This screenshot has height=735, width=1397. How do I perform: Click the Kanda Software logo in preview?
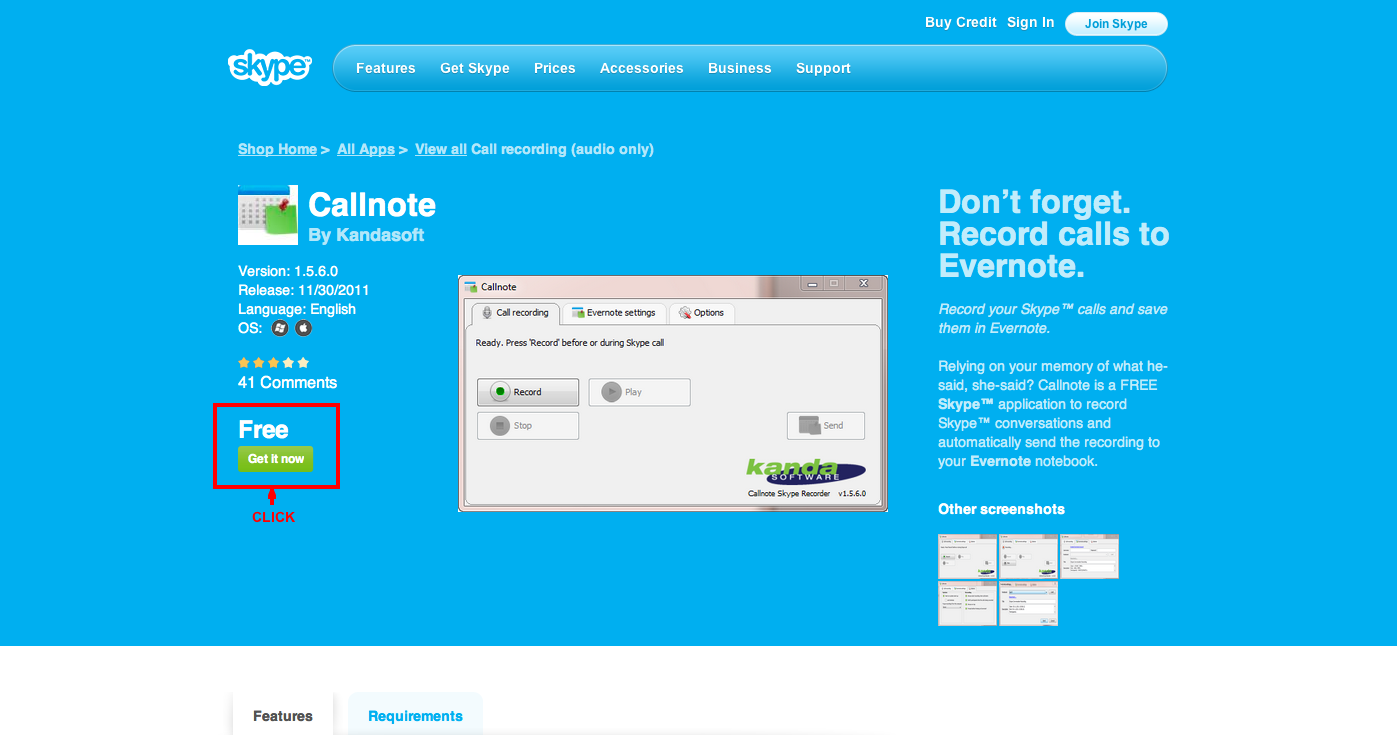(806, 471)
